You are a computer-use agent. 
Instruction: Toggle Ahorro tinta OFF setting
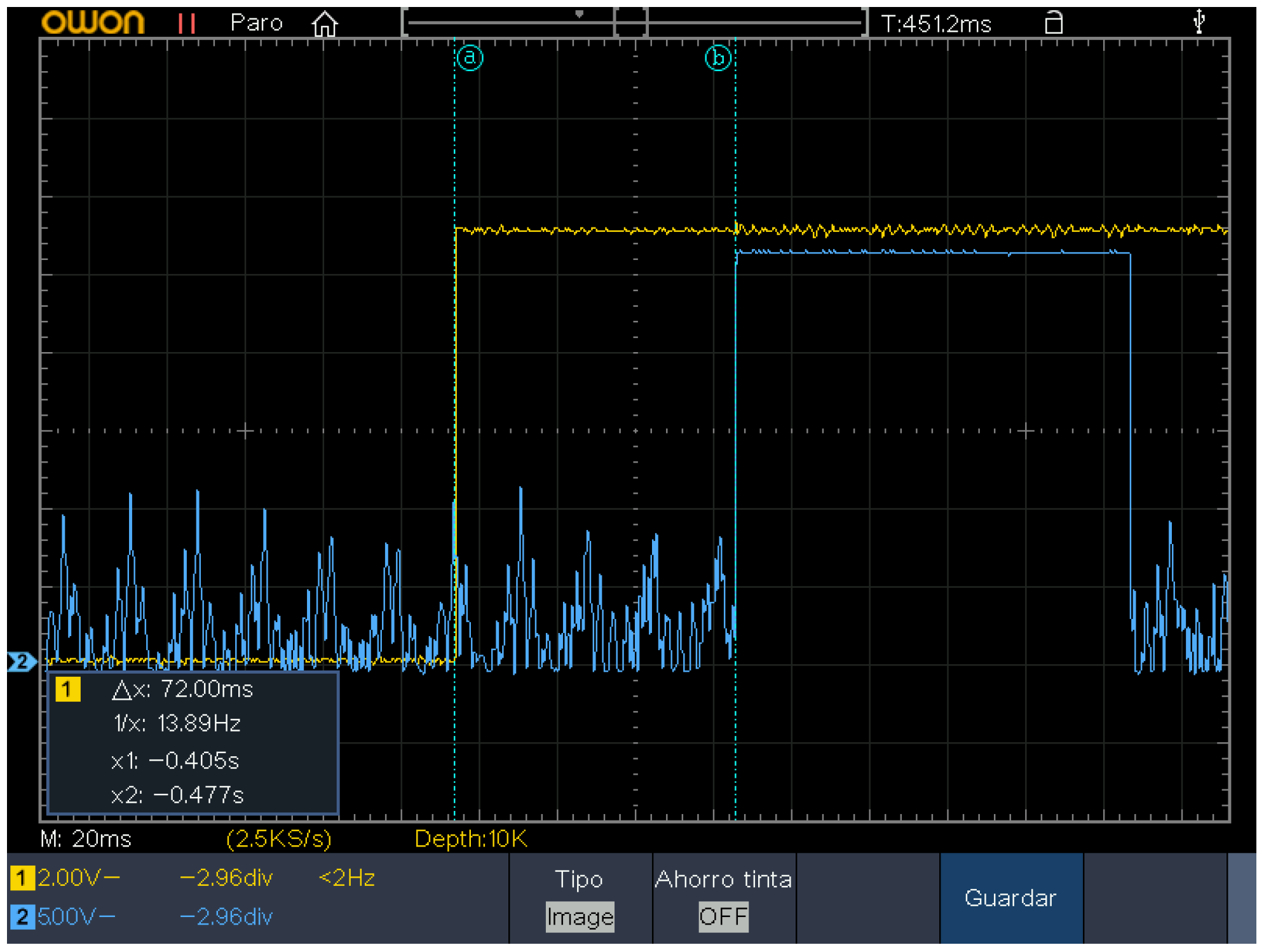pyautogui.click(x=723, y=916)
